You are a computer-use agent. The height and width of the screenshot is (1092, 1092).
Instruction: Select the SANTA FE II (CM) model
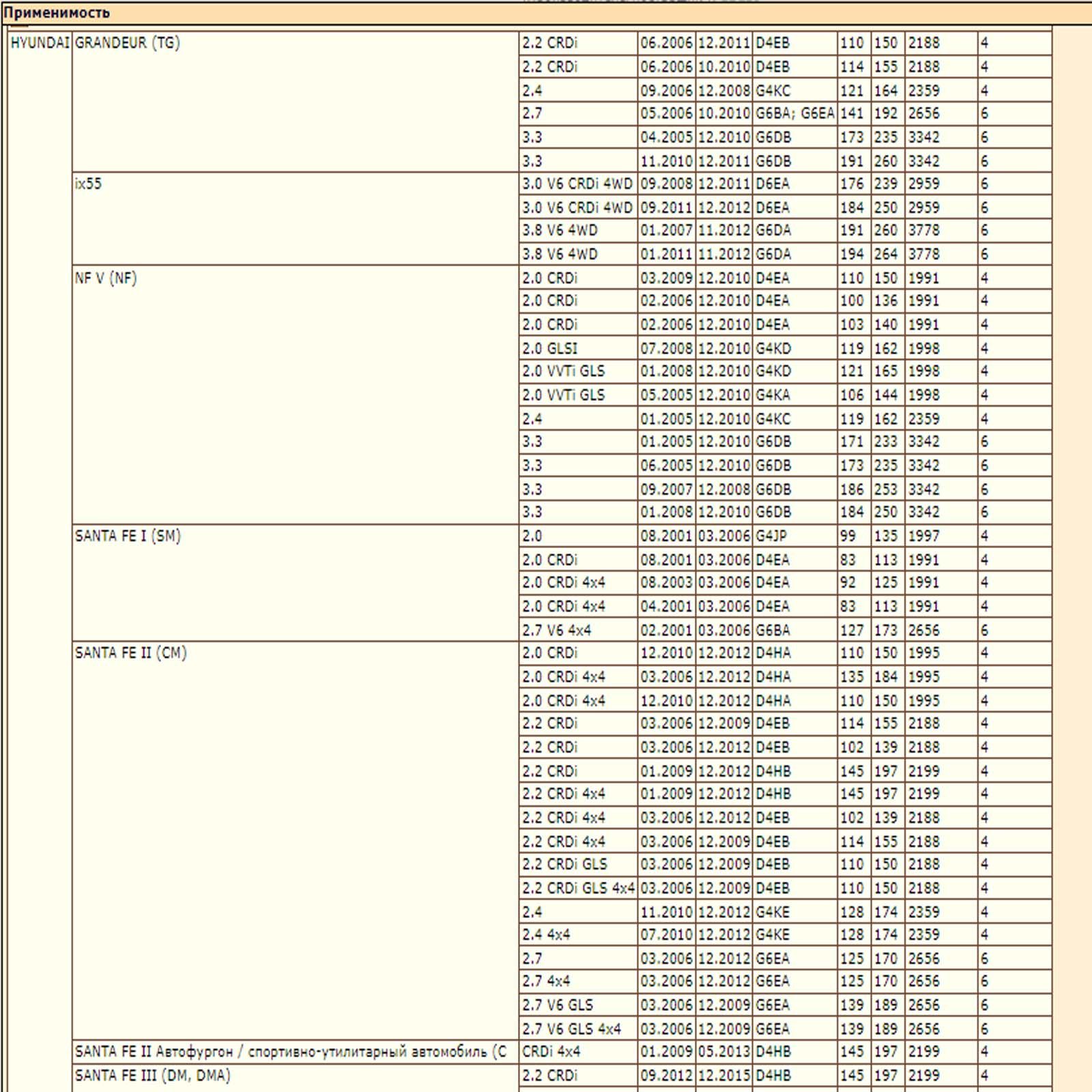(x=130, y=653)
